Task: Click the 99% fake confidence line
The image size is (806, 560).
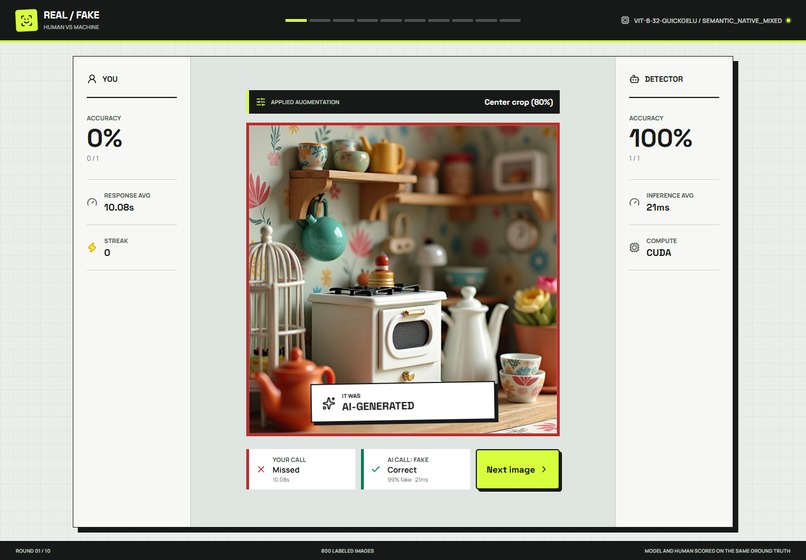Action: point(408,480)
